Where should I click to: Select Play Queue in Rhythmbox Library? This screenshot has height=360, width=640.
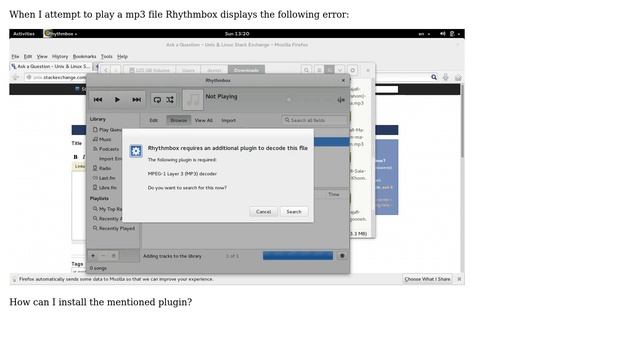click(x=107, y=130)
